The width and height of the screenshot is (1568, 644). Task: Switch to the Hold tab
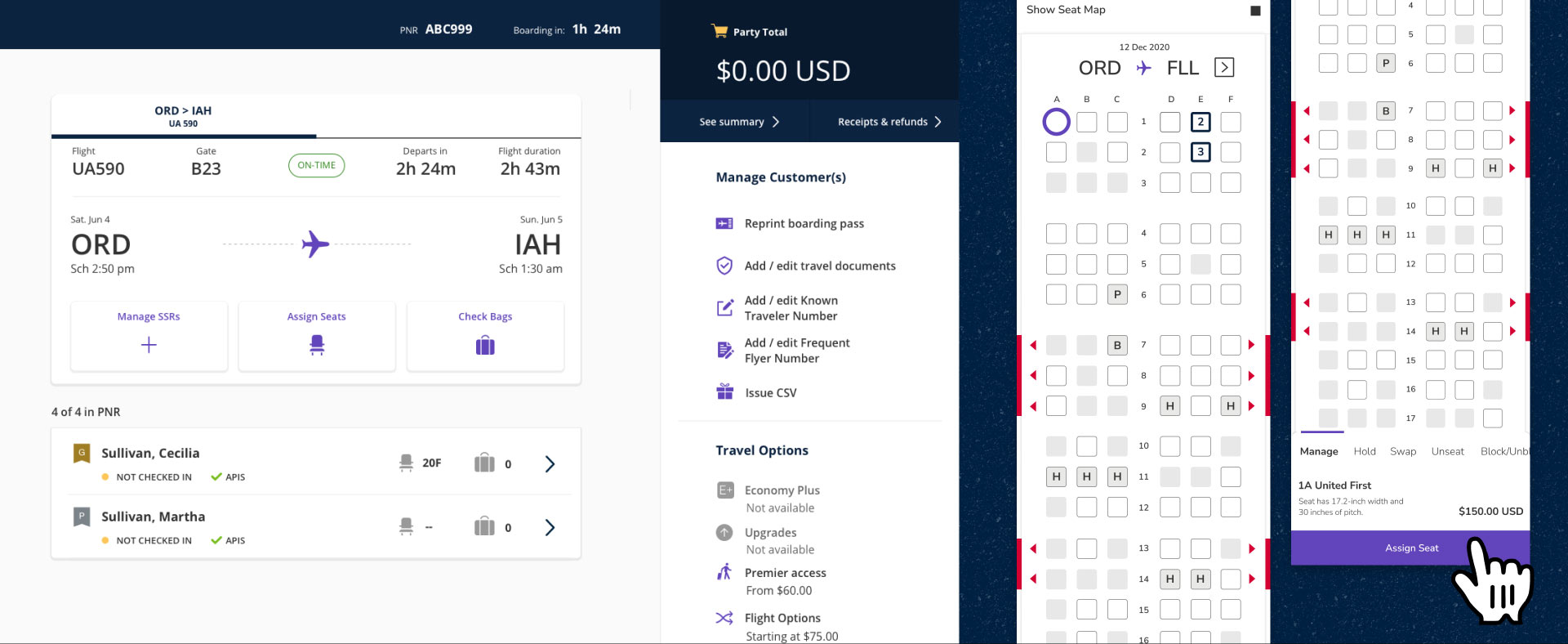pos(1365,451)
